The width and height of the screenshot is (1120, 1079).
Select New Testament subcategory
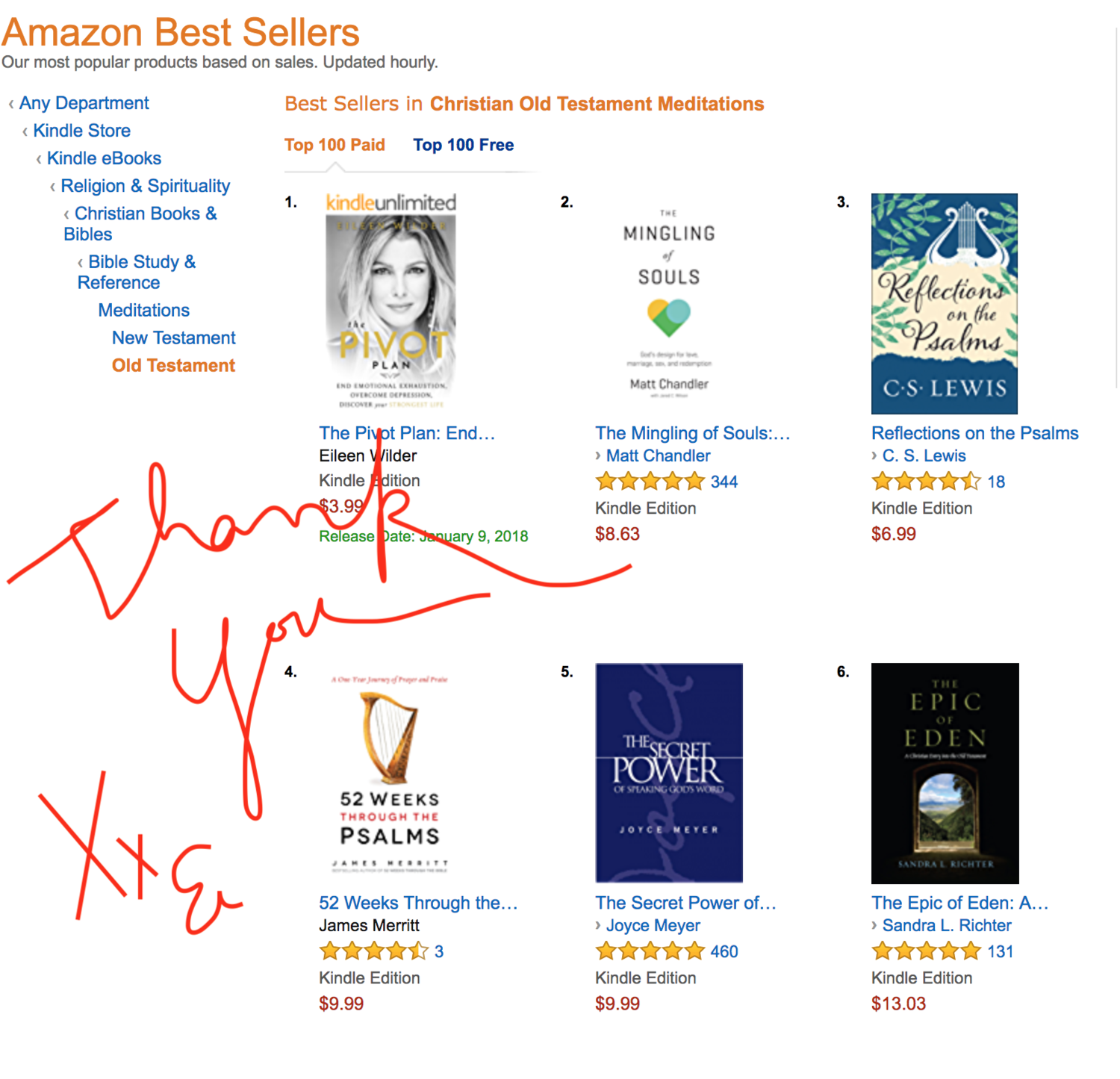(173, 338)
